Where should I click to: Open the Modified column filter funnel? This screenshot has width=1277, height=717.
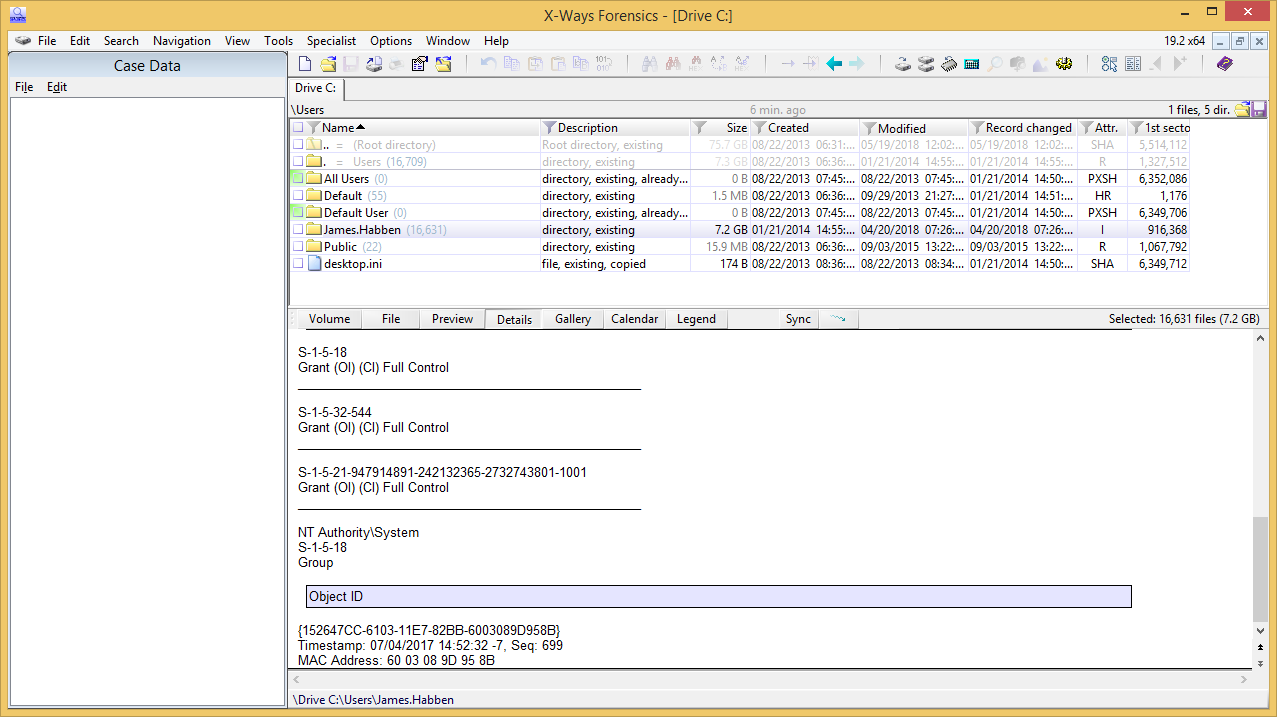tap(869, 128)
